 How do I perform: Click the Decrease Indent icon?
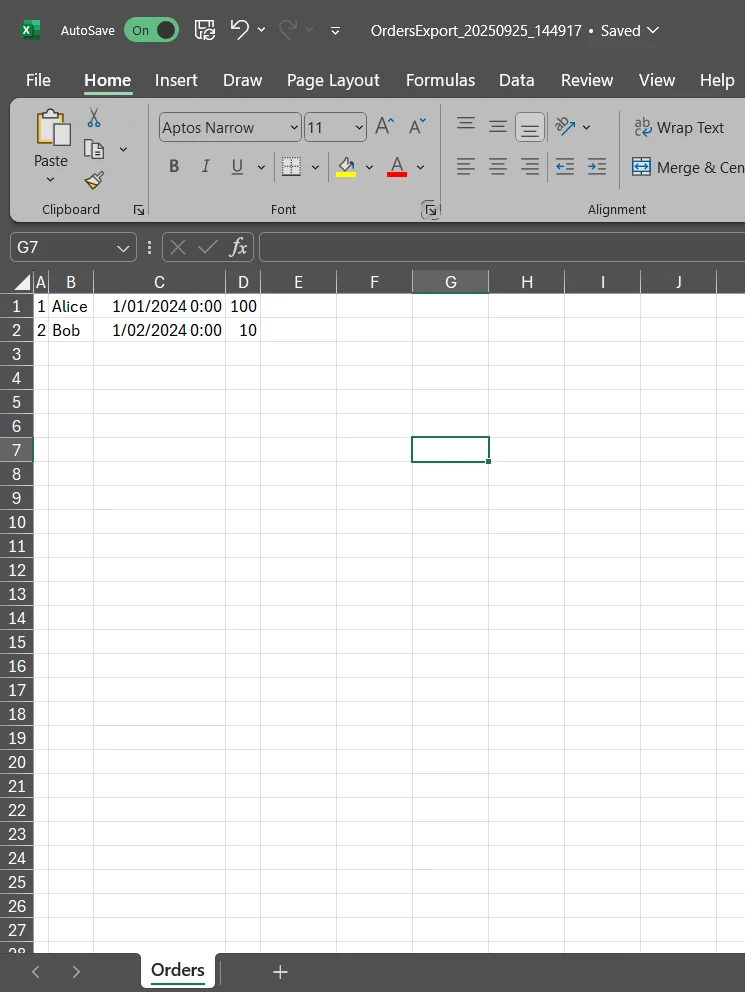[565, 167]
